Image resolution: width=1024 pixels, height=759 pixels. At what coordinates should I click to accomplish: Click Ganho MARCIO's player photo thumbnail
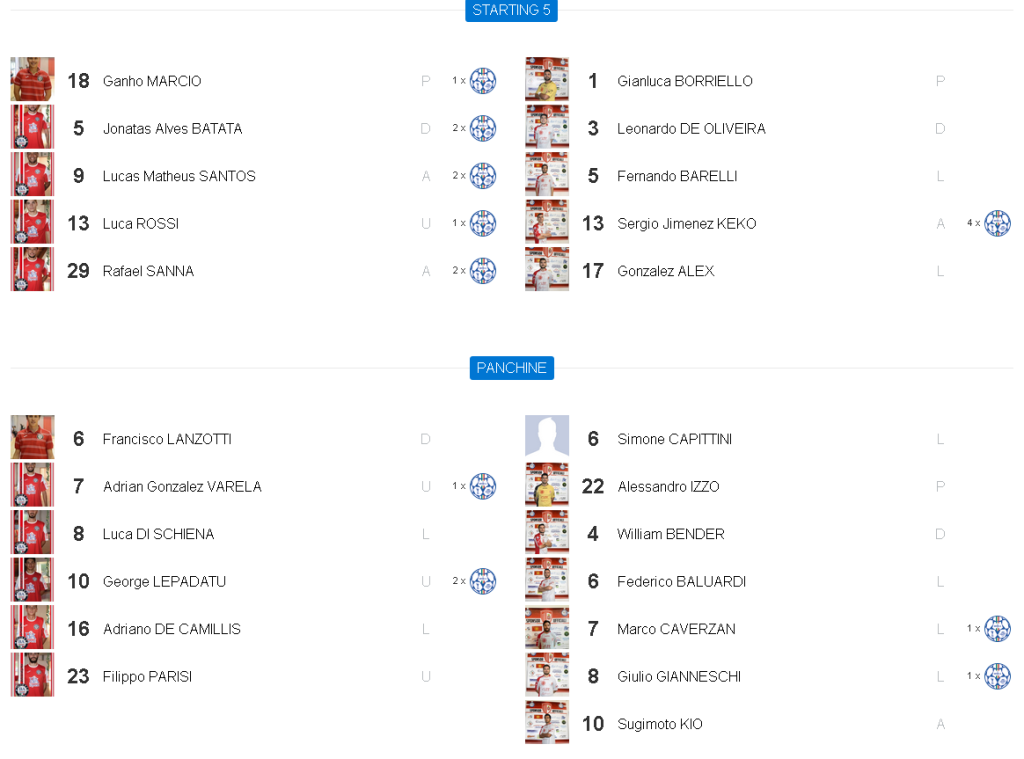(x=32, y=79)
